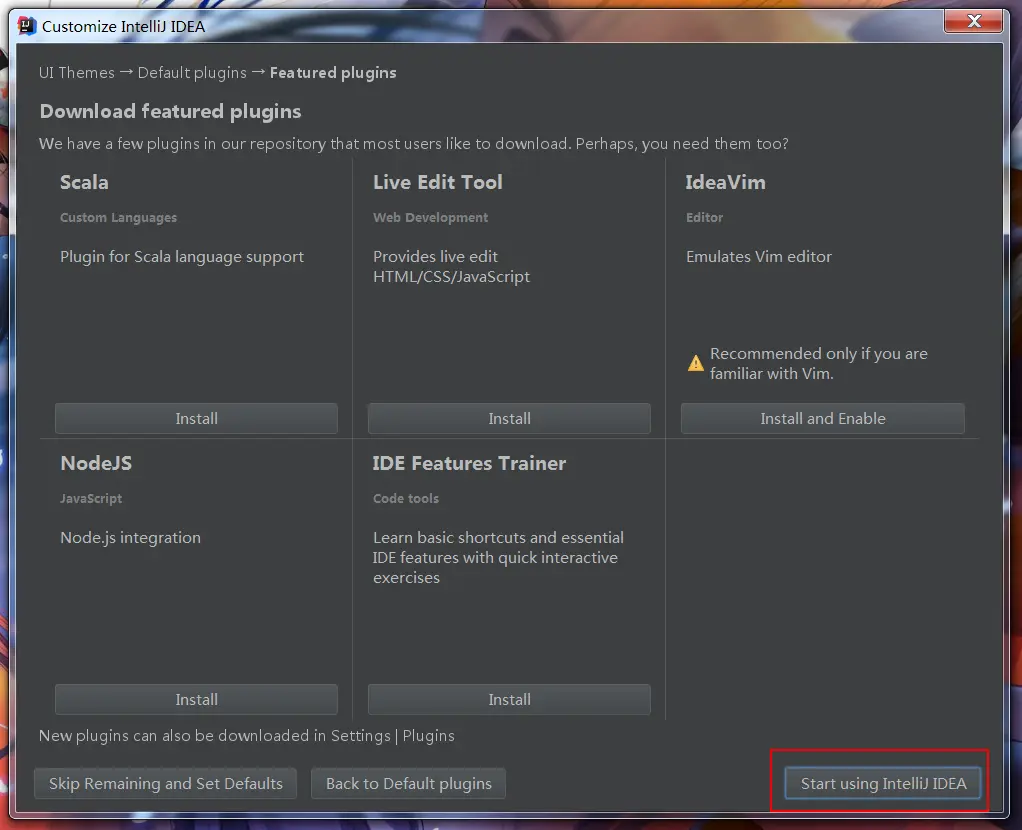Viewport: 1022px width, 830px height.
Task: Install the NodeJS plugin
Action: [x=196, y=700]
